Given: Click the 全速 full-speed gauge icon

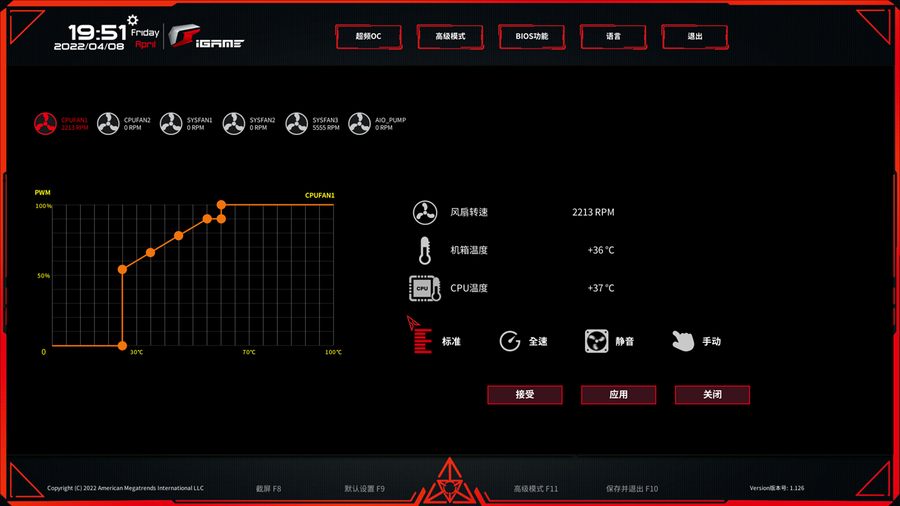Looking at the screenshot, I should tap(510, 341).
